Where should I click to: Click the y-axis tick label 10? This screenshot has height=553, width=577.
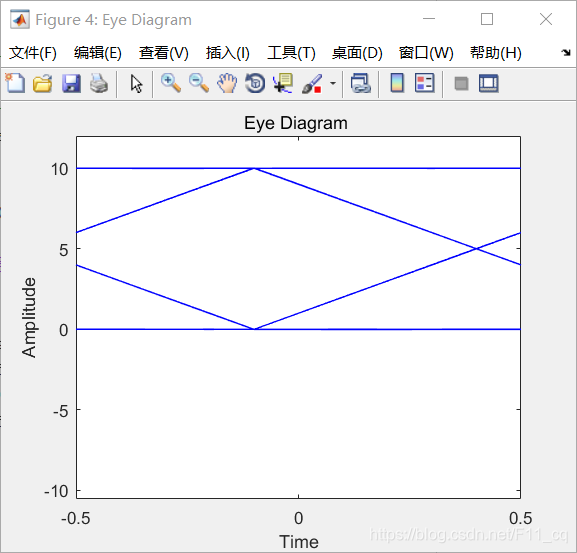coord(59,169)
